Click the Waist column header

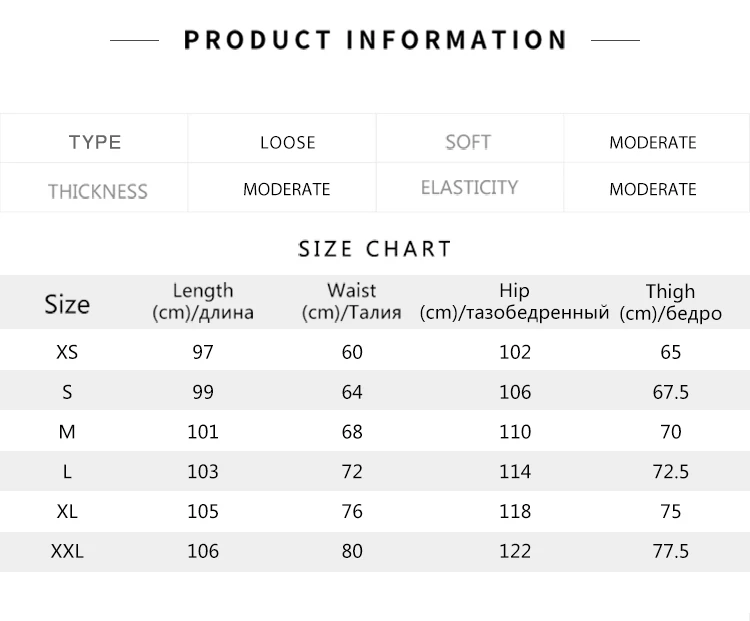352,301
